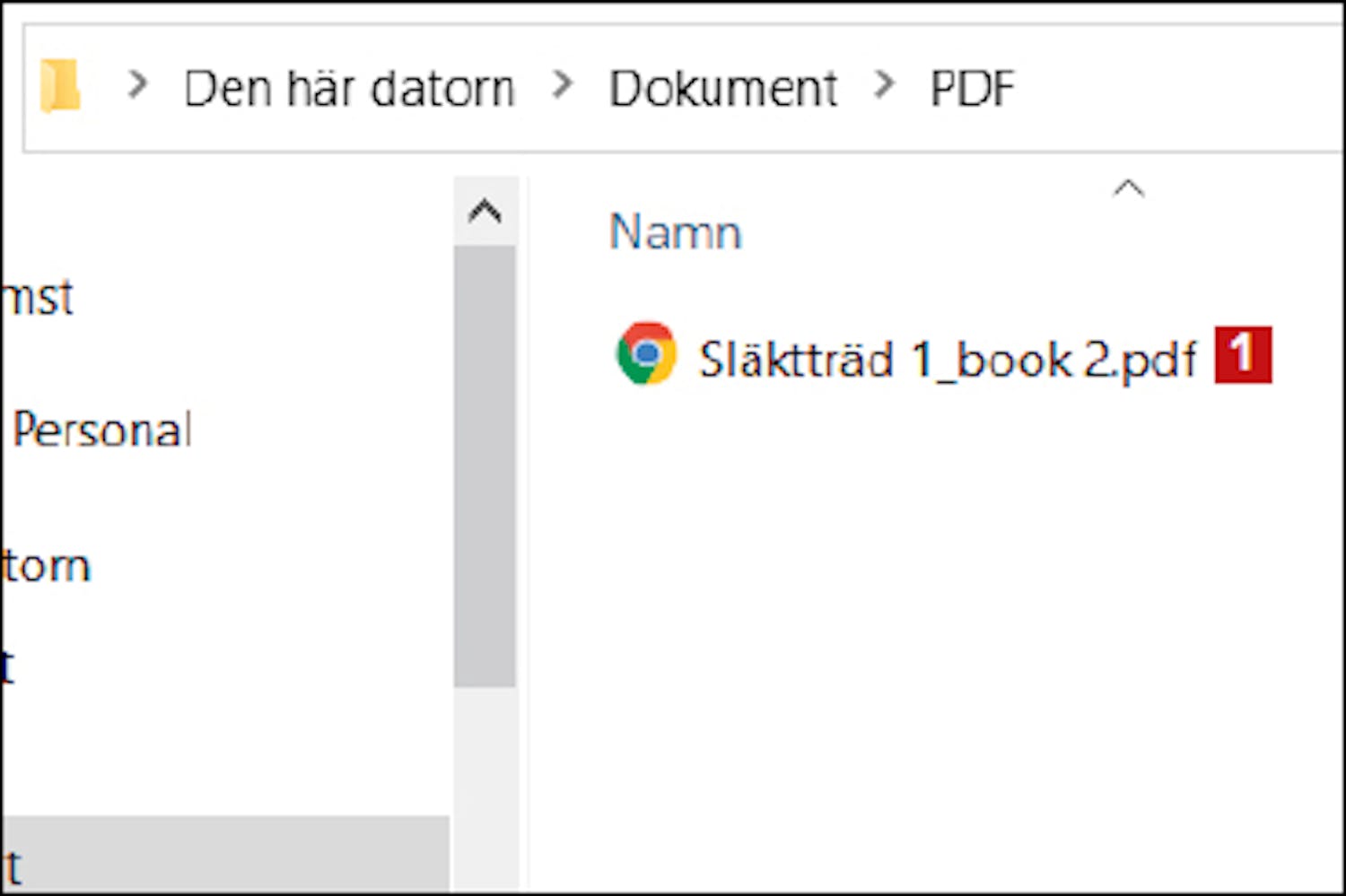Screen dimensions: 1346x896
Task: Expand chevron after Dokument breadcrumb
Action: (x=884, y=85)
